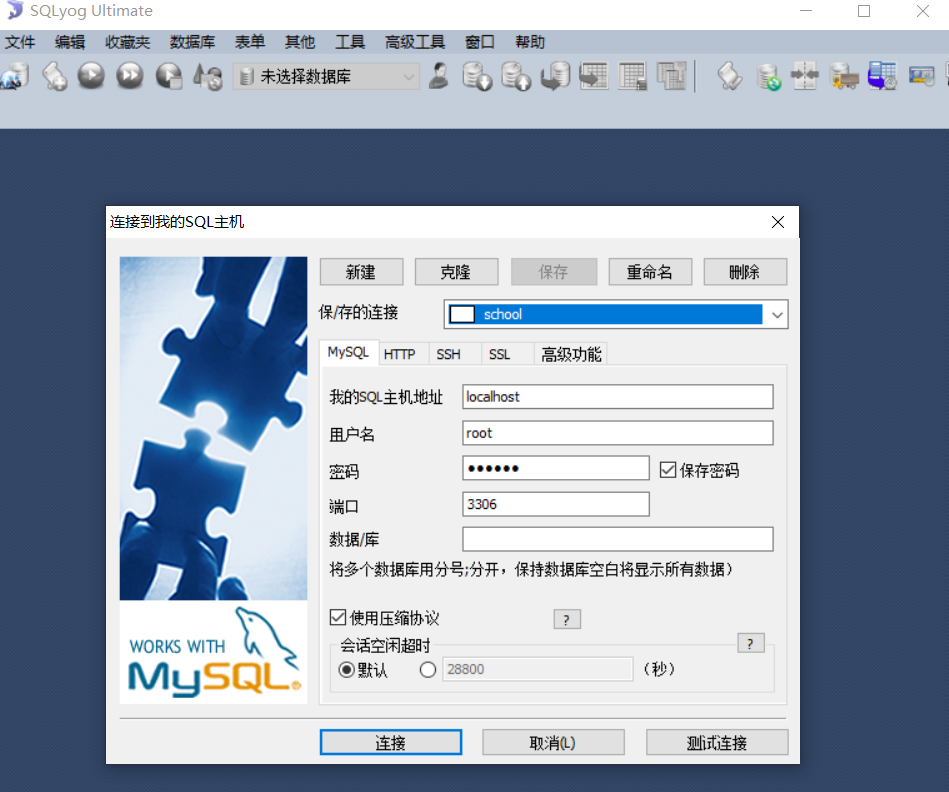Click the empty 数据/库 field

click(617, 539)
